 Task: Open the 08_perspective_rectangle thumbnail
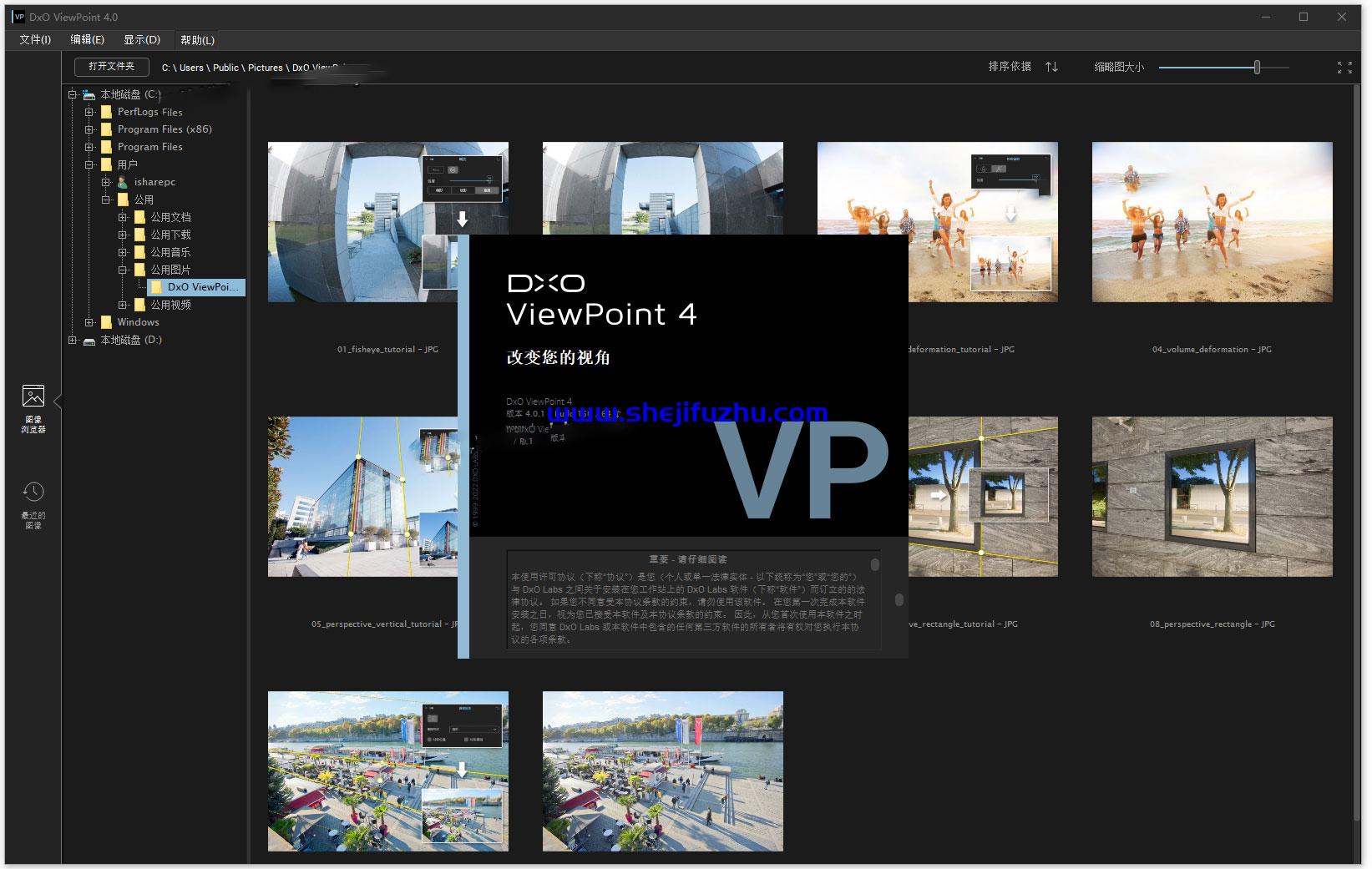(1212, 497)
